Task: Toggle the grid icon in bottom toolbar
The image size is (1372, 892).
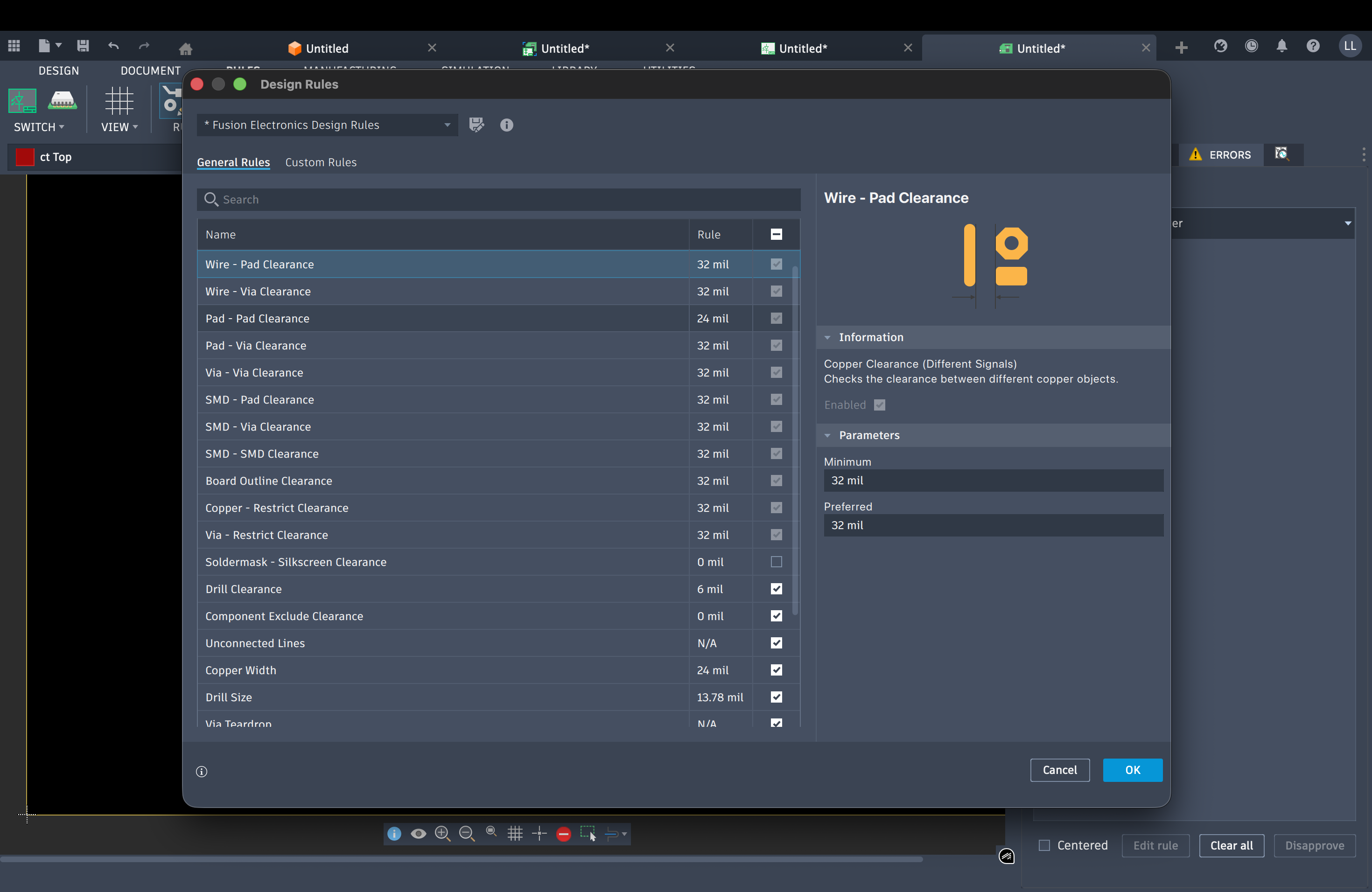Action: pos(515,834)
